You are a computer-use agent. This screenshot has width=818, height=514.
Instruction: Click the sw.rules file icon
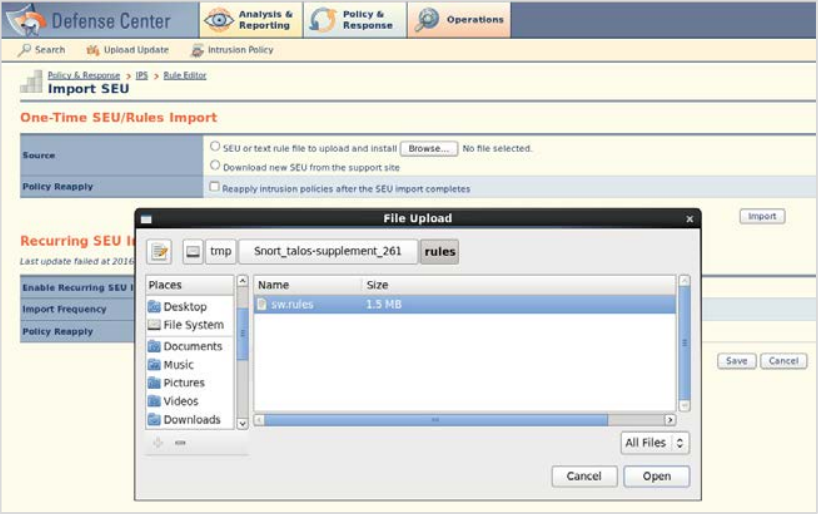coord(262,305)
